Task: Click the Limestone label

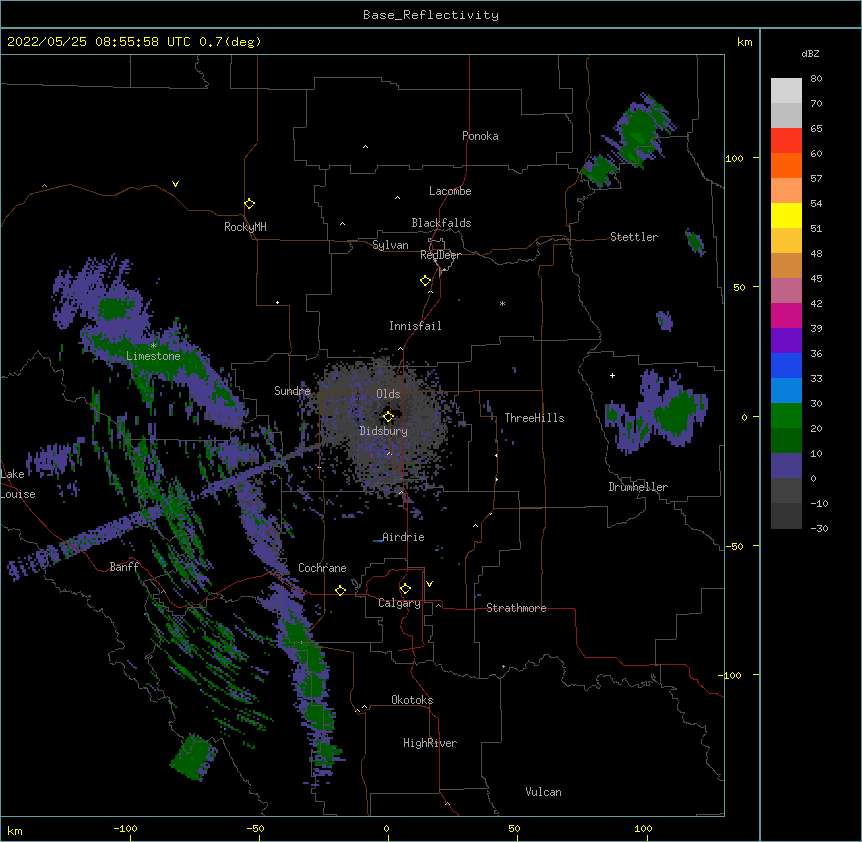Action: (x=153, y=356)
